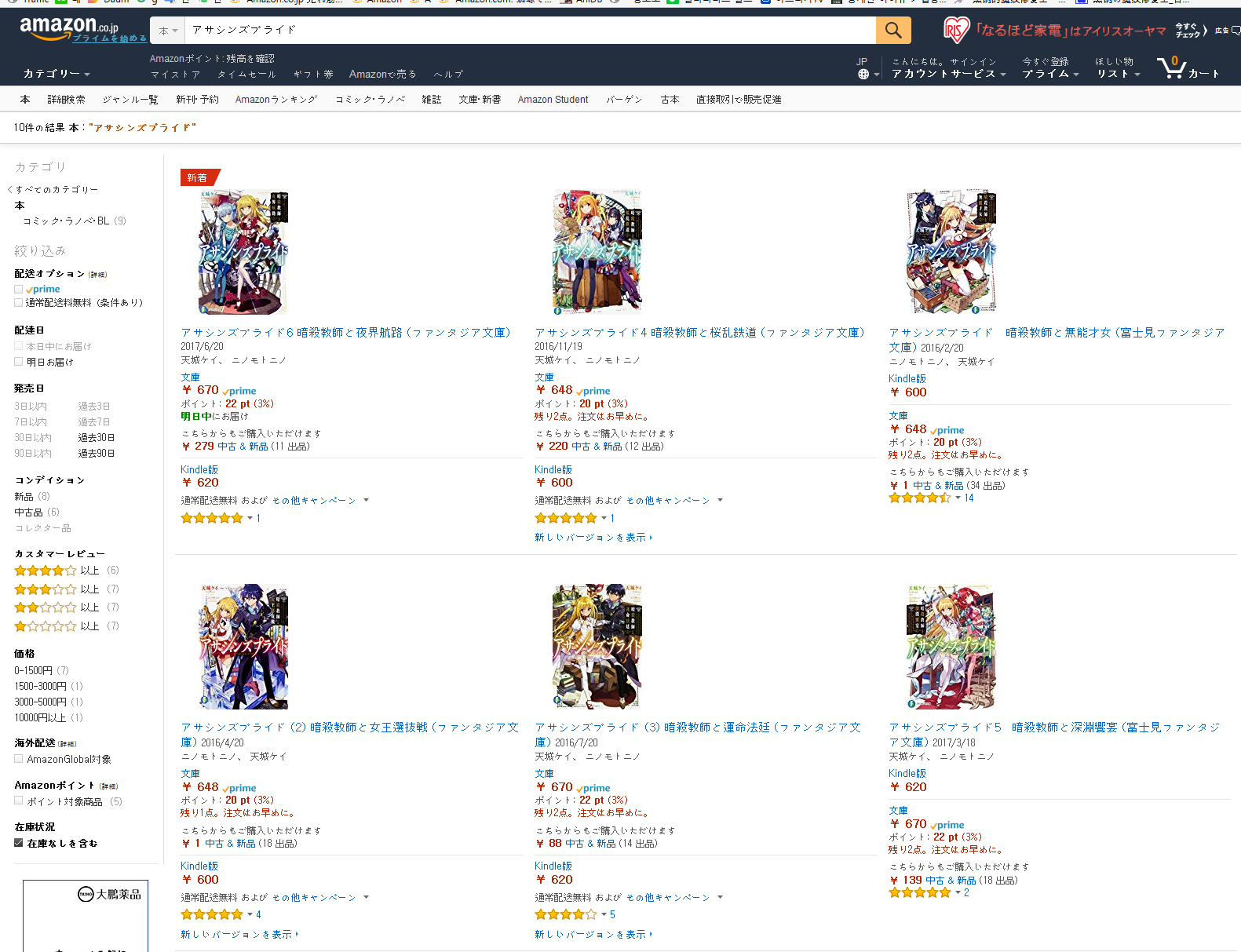Open the 本 search category dropdown
This screenshot has width=1241, height=952.
pos(167,31)
